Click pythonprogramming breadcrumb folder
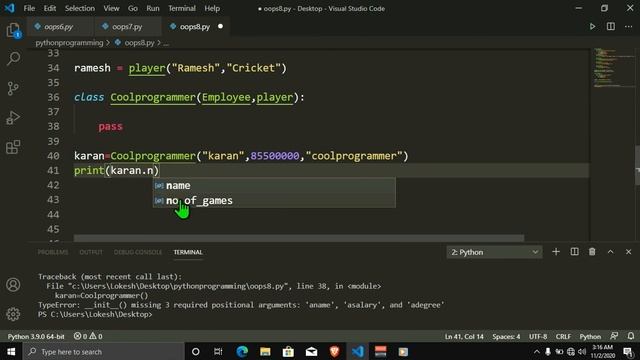640x360 pixels. tap(69, 42)
